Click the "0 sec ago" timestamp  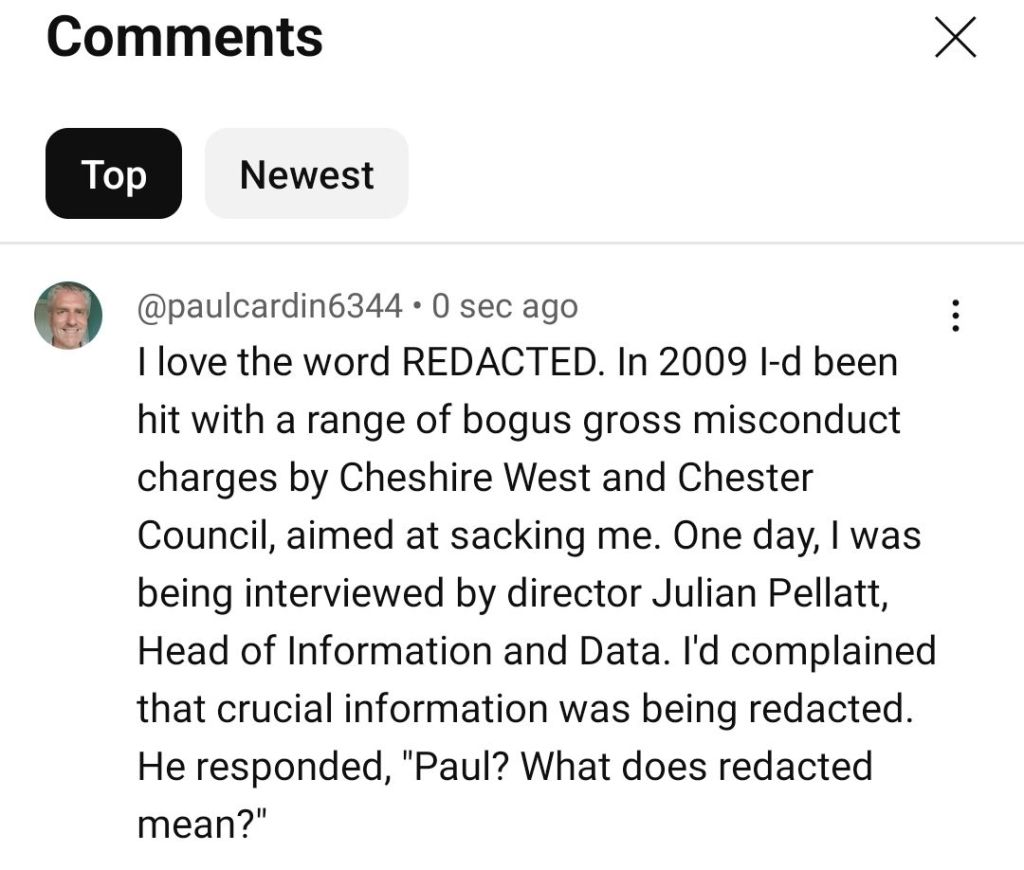point(504,306)
